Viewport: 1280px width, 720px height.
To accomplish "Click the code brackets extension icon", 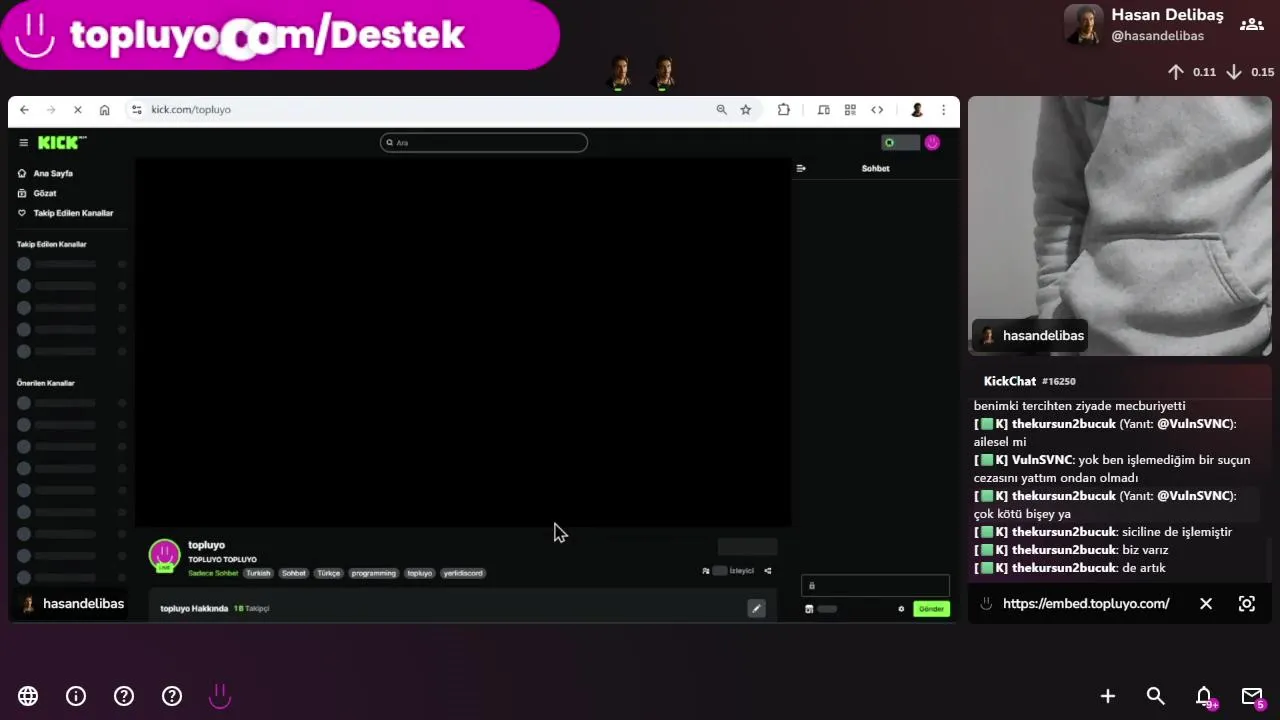I will 877,110.
